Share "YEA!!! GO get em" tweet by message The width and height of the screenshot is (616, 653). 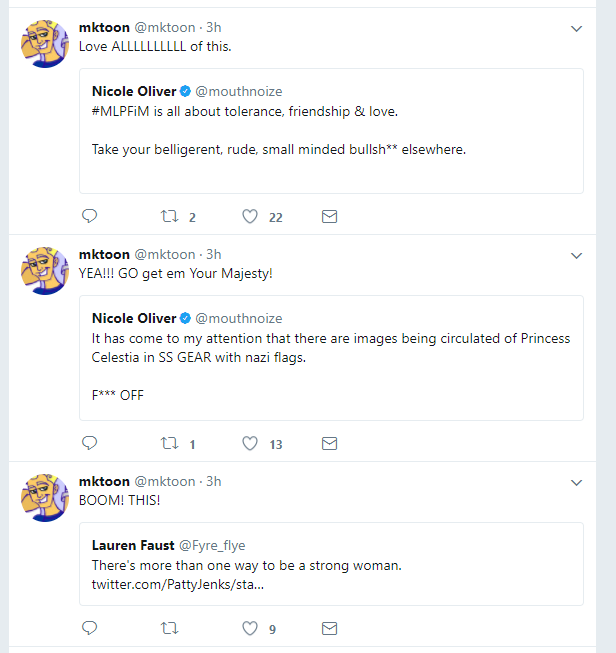point(329,443)
